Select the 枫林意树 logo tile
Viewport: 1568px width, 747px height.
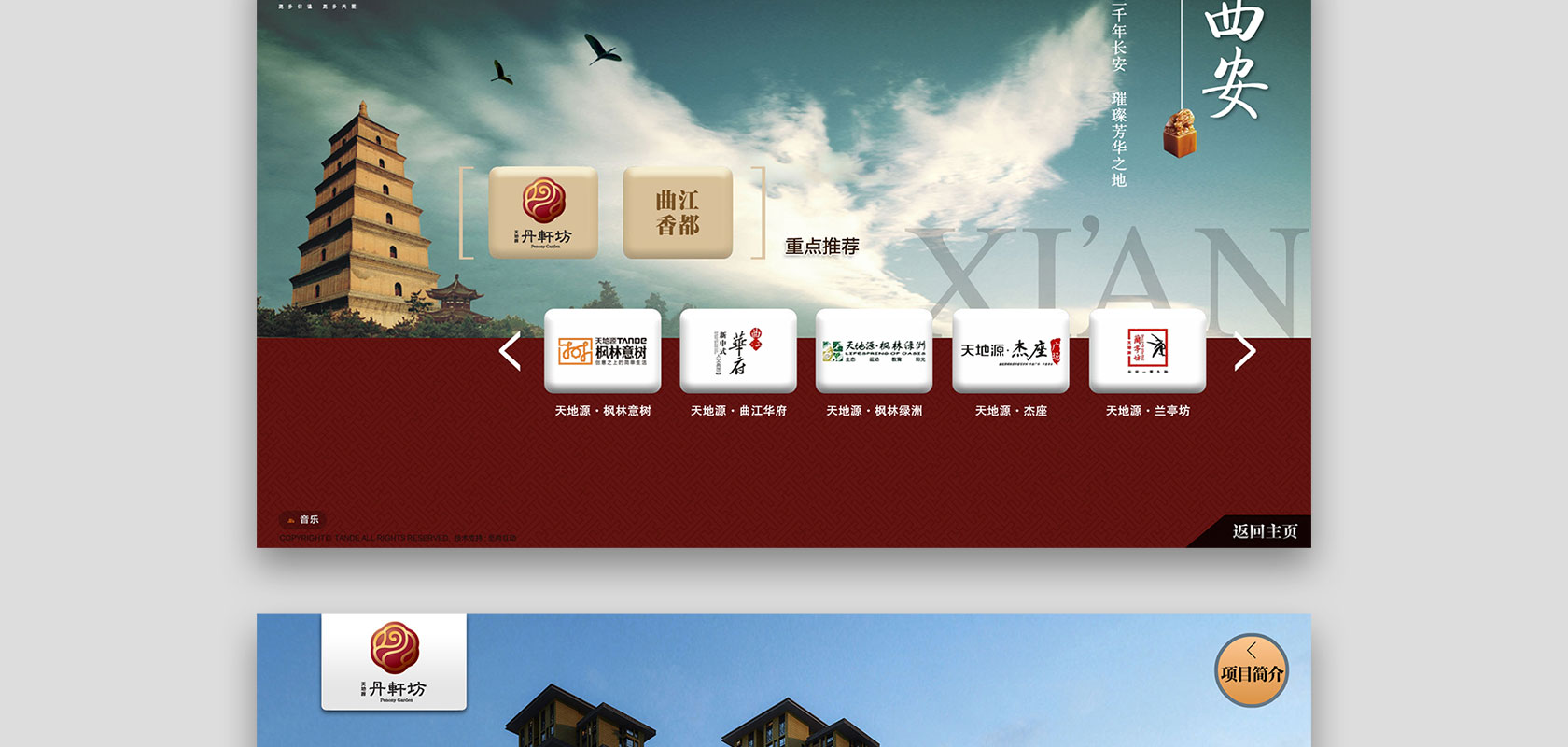pos(603,351)
